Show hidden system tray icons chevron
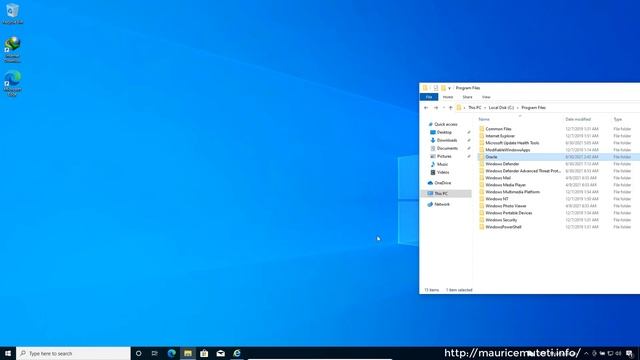This screenshot has height=360, width=640. click(586, 353)
